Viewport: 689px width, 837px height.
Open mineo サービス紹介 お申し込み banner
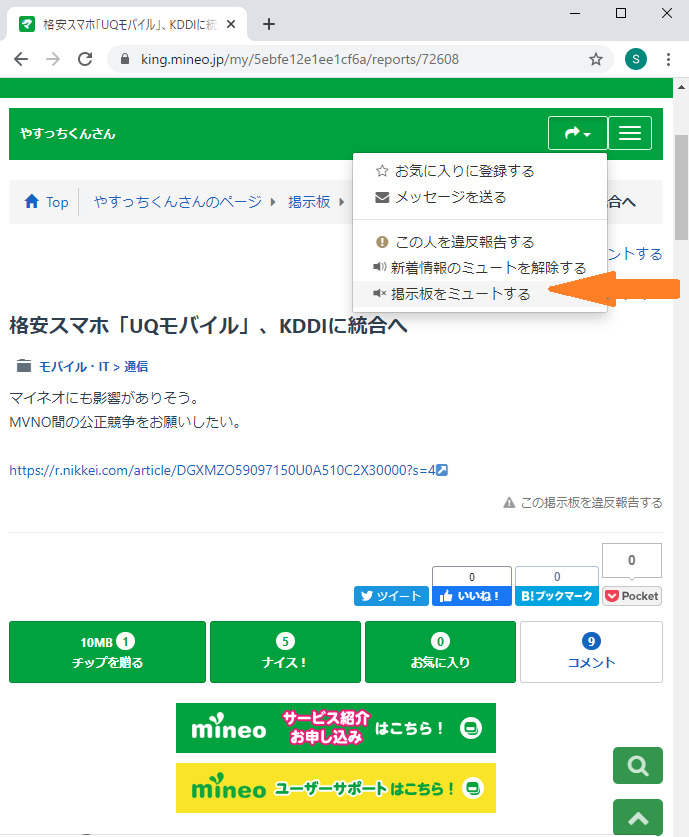(336, 728)
